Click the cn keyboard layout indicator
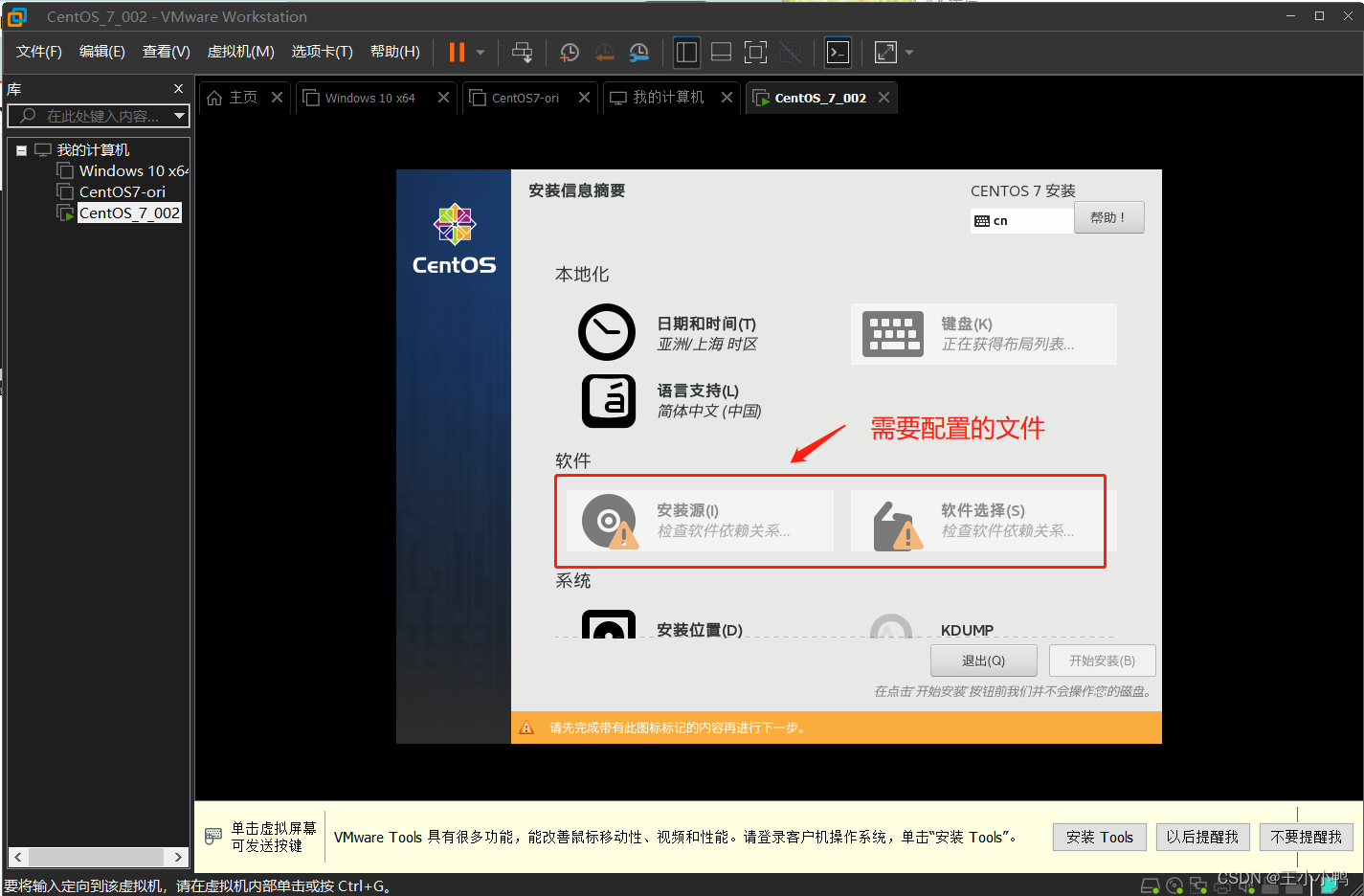Screen dimensions: 1364x896 [1021, 220]
